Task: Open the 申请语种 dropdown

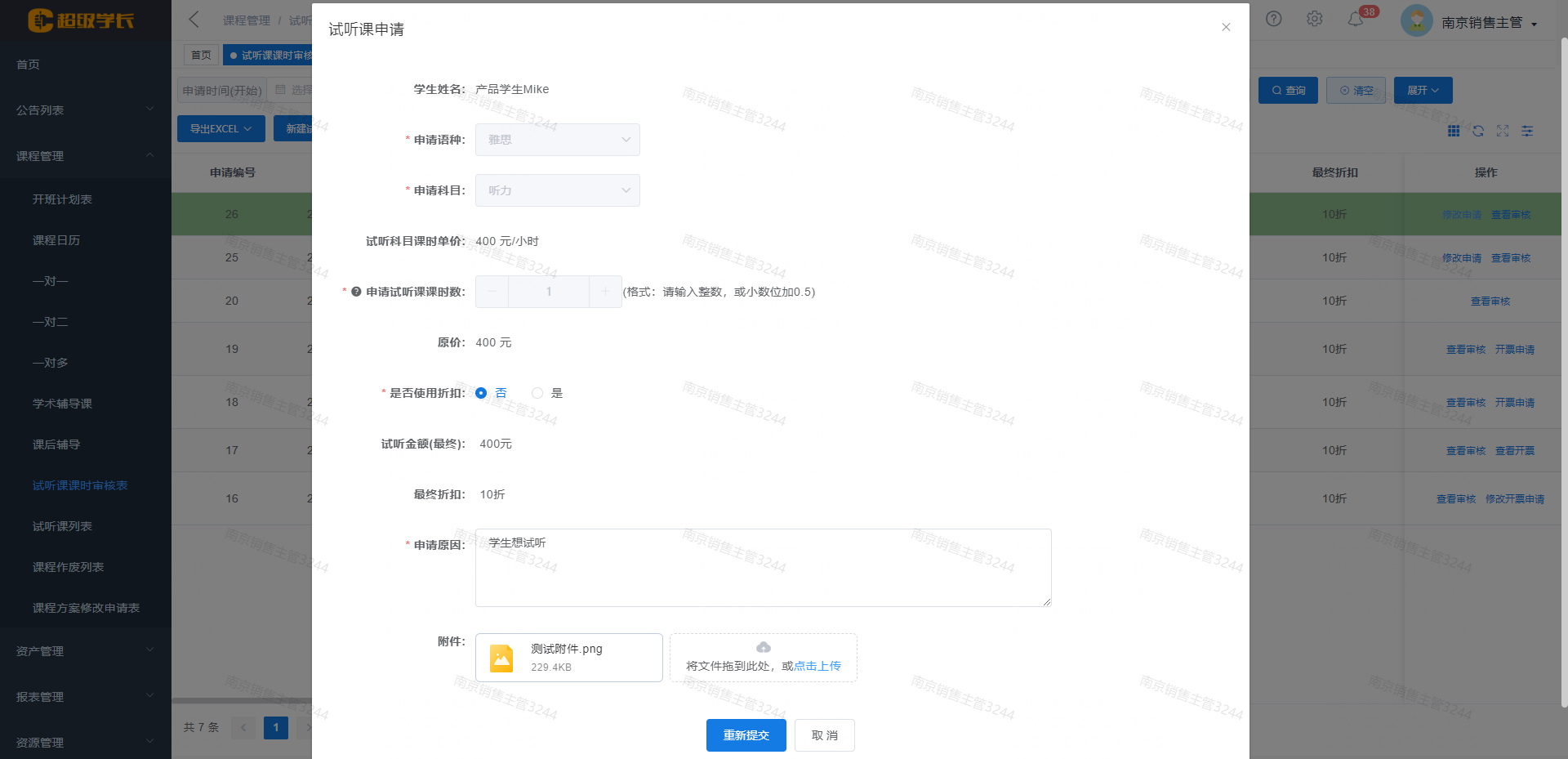Action: pos(557,140)
